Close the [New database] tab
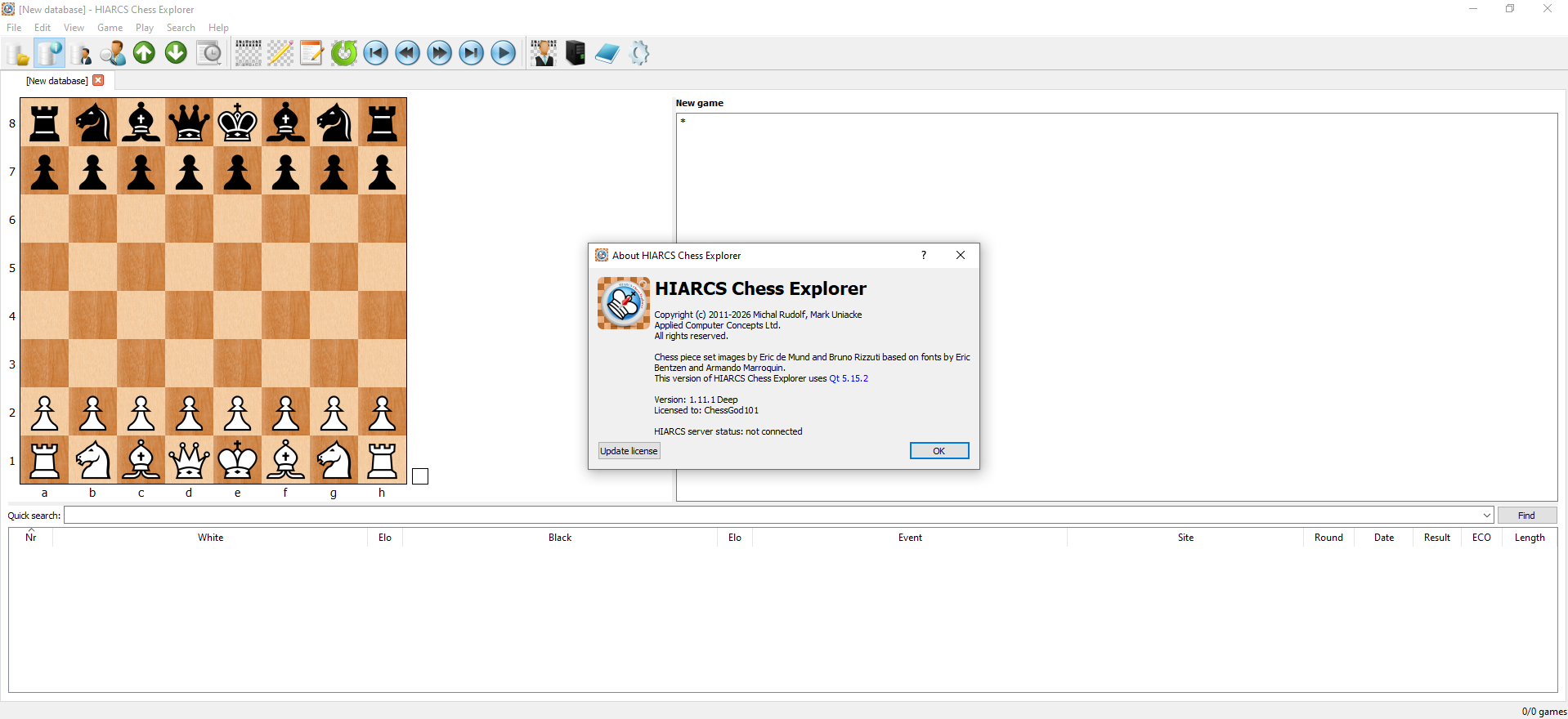 [98, 80]
